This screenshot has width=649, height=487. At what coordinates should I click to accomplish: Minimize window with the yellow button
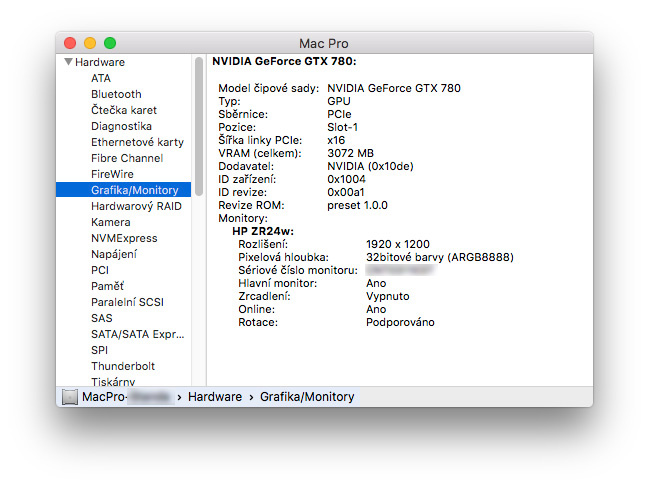90,43
